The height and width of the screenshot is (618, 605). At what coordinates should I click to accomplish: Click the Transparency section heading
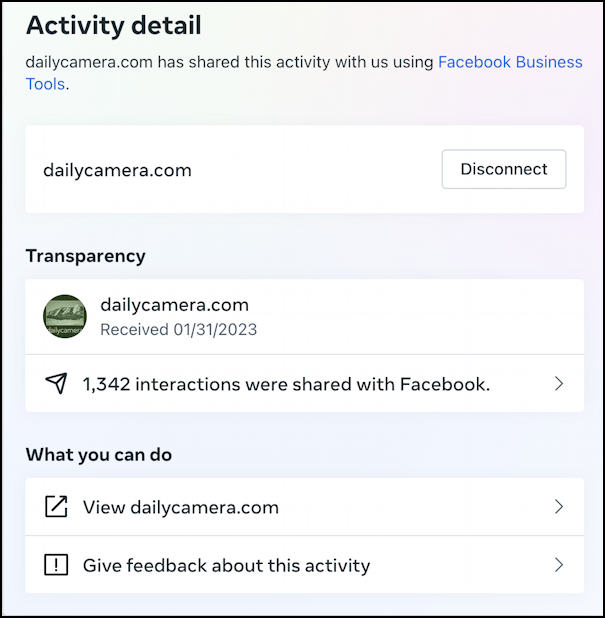tap(86, 256)
